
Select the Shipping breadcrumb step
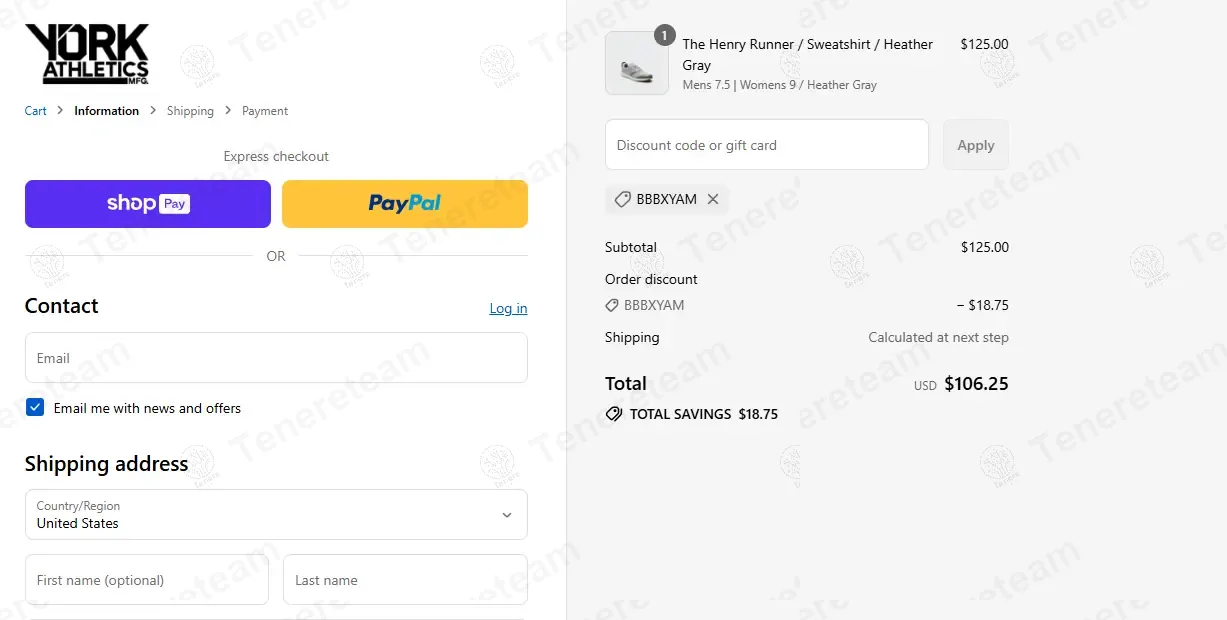coord(190,111)
